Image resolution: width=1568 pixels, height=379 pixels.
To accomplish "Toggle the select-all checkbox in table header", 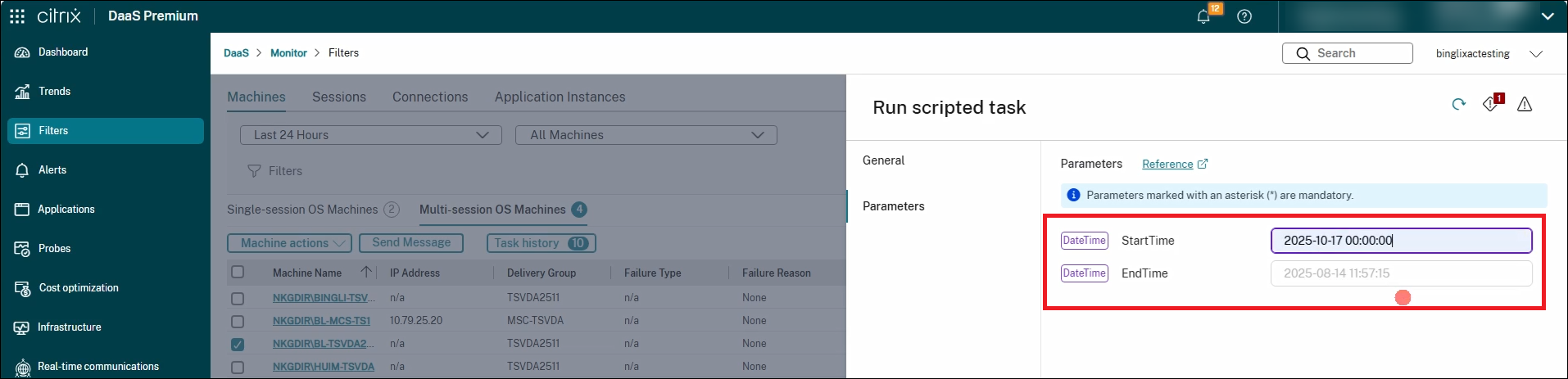I will click(x=238, y=272).
